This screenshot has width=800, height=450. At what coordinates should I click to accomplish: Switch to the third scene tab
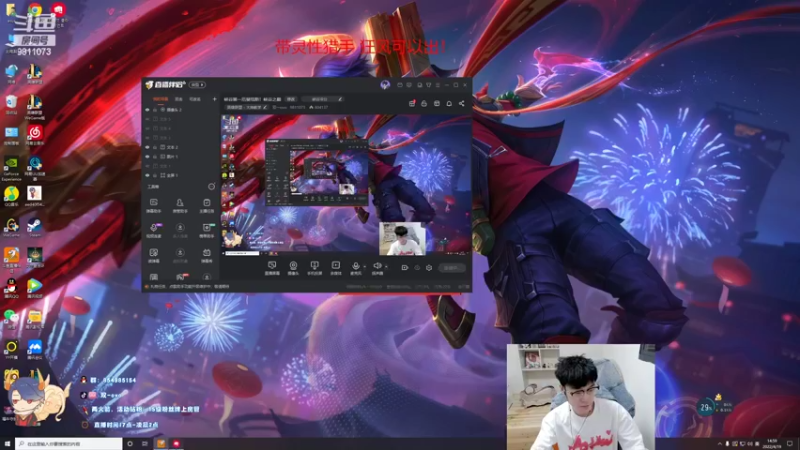[195, 99]
